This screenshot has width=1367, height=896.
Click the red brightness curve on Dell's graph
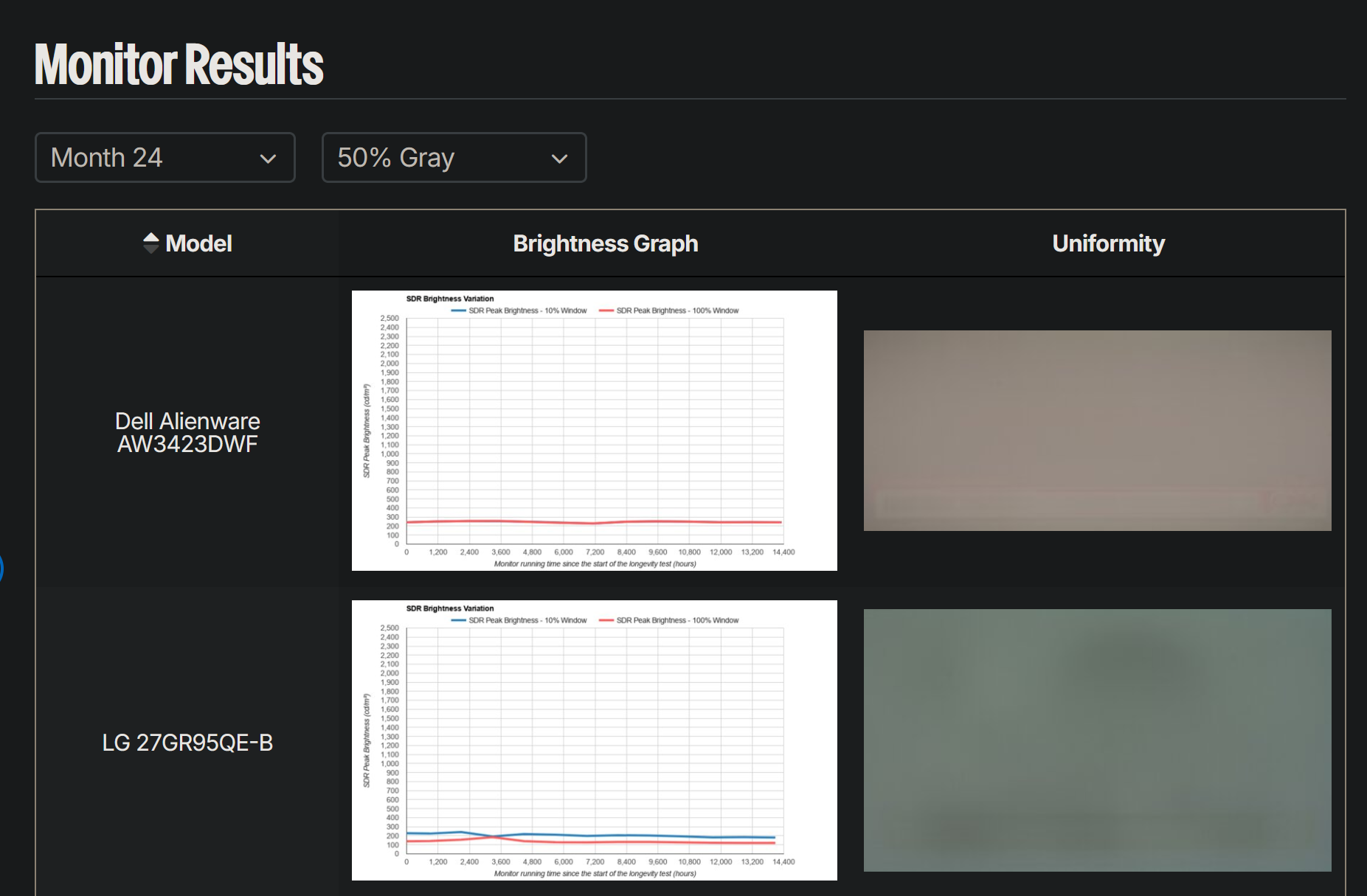point(590,521)
